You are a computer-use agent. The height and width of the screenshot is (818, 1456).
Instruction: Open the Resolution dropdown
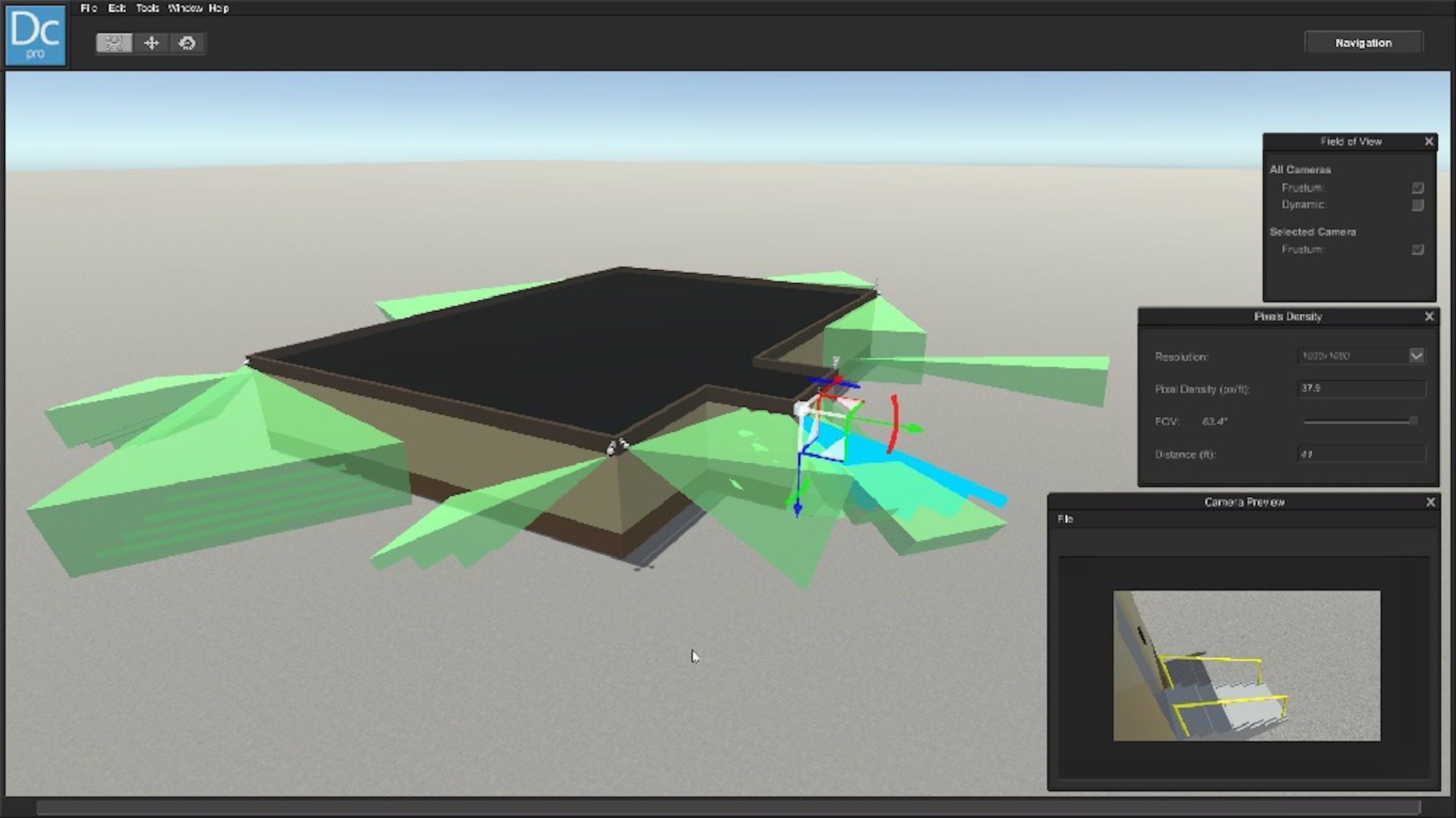(x=1416, y=356)
